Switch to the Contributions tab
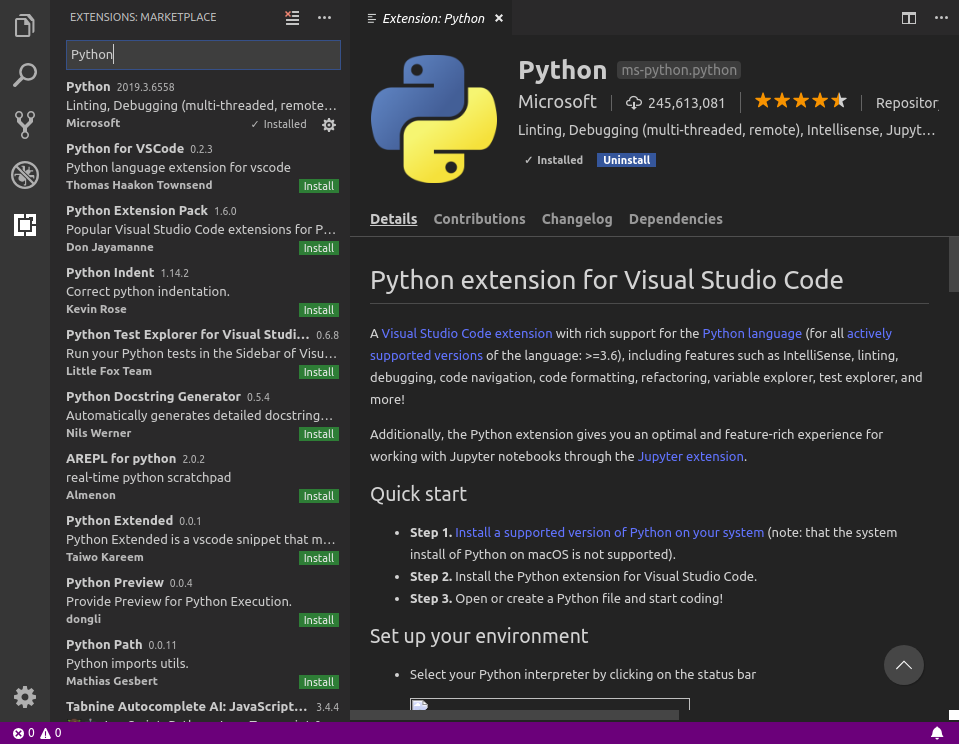 tap(479, 219)
